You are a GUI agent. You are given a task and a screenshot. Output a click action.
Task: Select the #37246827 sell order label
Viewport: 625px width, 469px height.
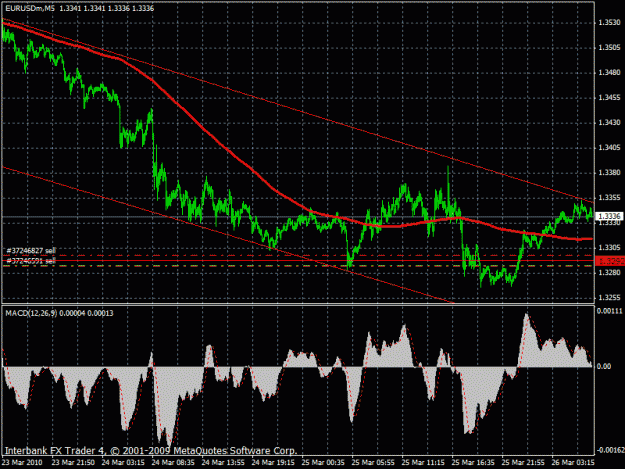pos(31,251)
